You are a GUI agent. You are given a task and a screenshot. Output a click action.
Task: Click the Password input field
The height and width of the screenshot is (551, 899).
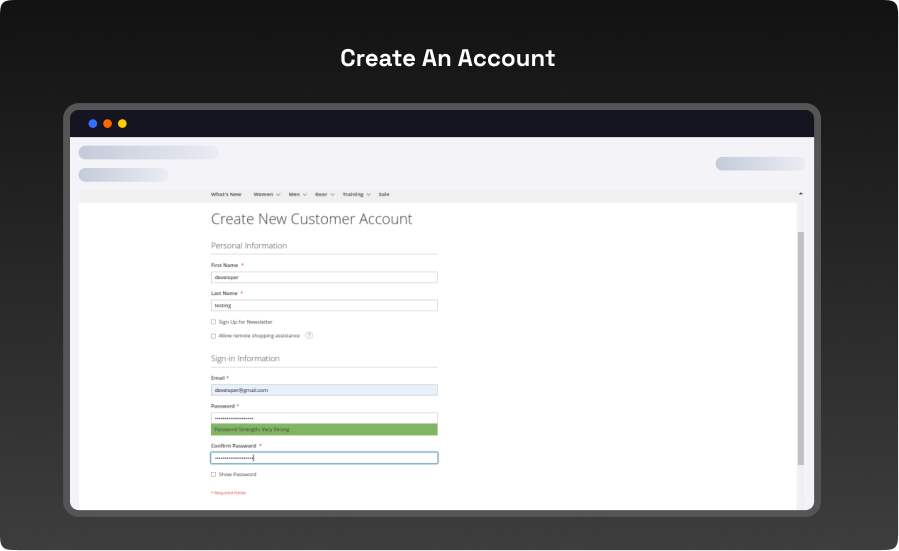(324, 418)
